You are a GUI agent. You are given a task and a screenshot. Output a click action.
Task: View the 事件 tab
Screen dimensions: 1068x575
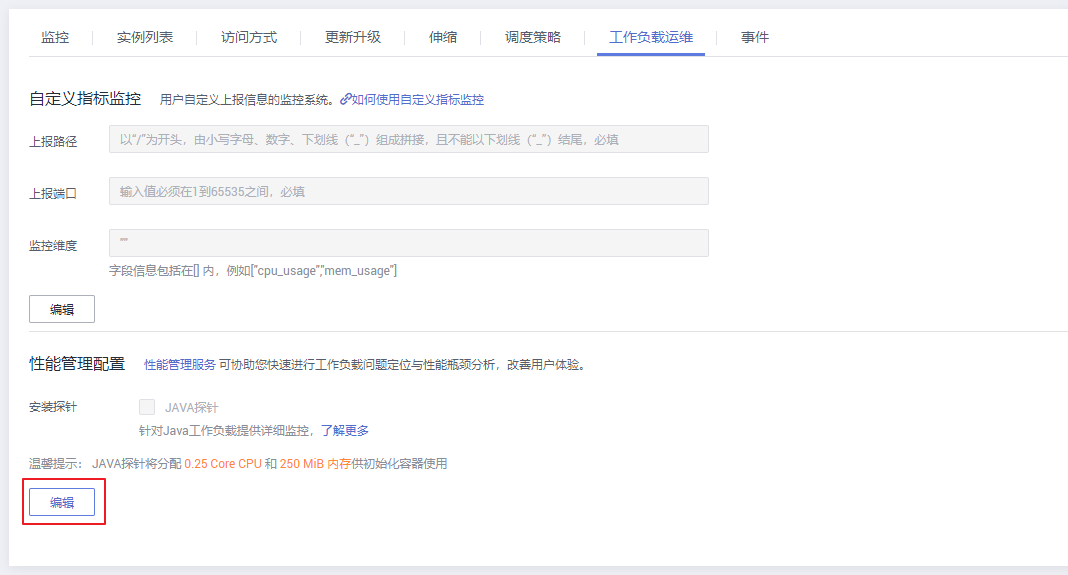[755, 37]
